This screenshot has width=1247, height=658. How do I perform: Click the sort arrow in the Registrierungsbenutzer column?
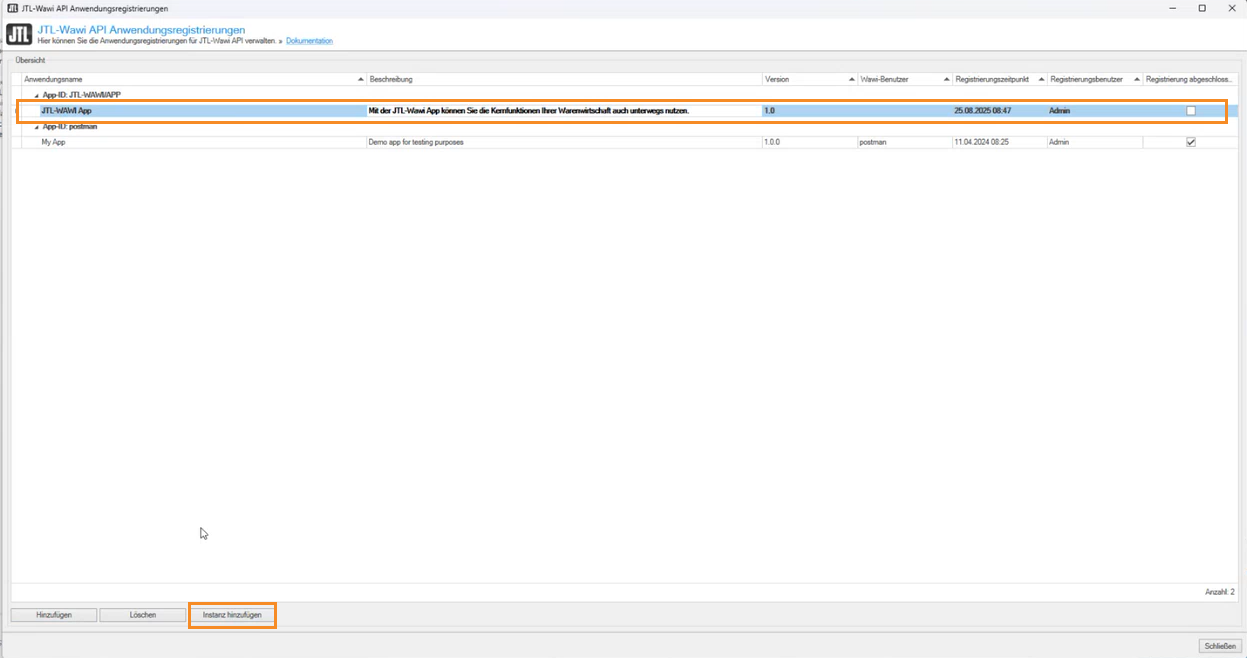tap(1137, 79)
